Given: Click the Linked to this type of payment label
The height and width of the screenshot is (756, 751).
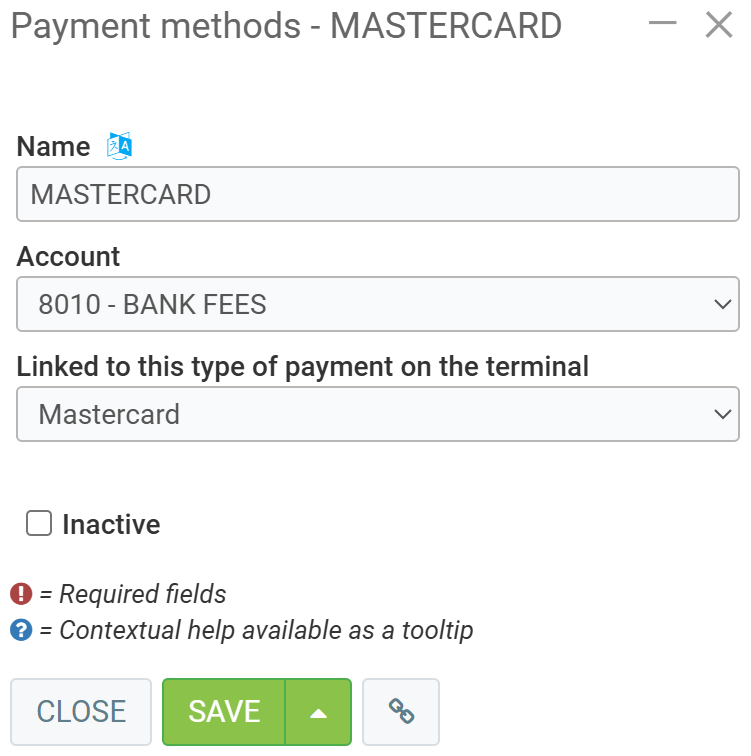Looking at the screenshot, I should (x=302, y=367).
